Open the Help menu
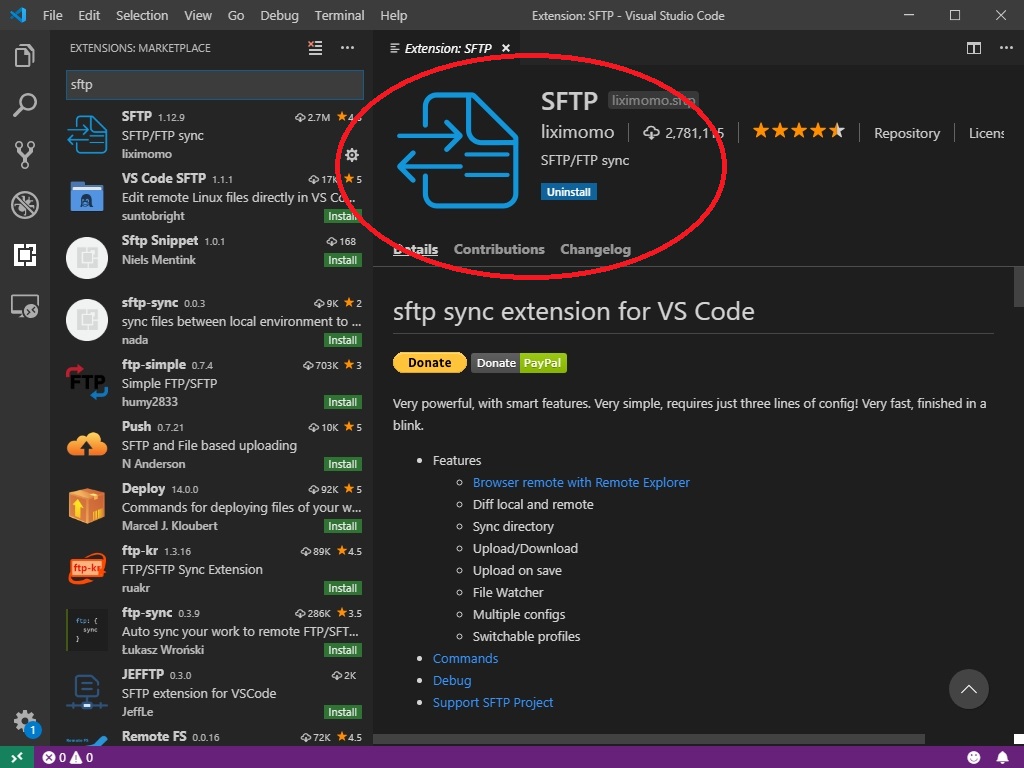The height and width of the screenshot is (768, 1024). point(393,15)
